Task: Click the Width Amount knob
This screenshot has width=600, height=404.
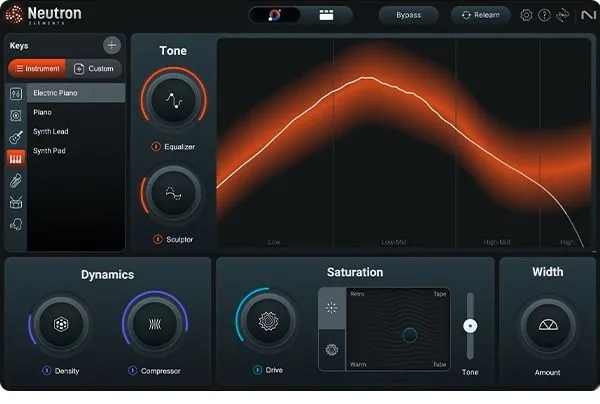Action: (547, 325)
